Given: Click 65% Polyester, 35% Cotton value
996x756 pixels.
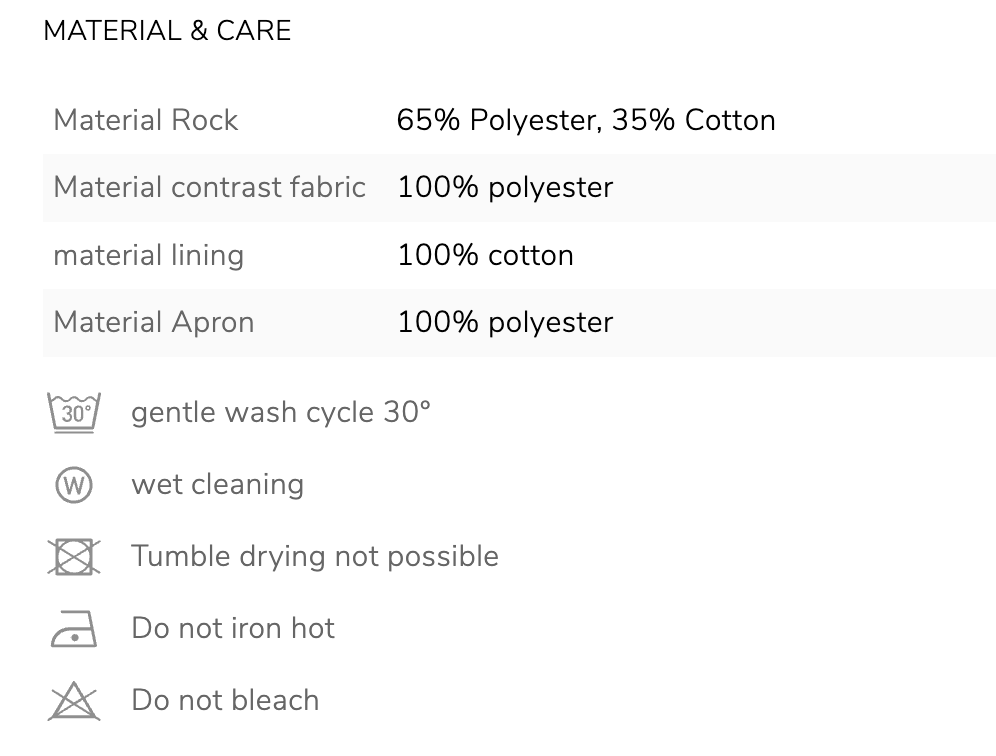Looking at the screenshot, I should click(x=586, y=120).
